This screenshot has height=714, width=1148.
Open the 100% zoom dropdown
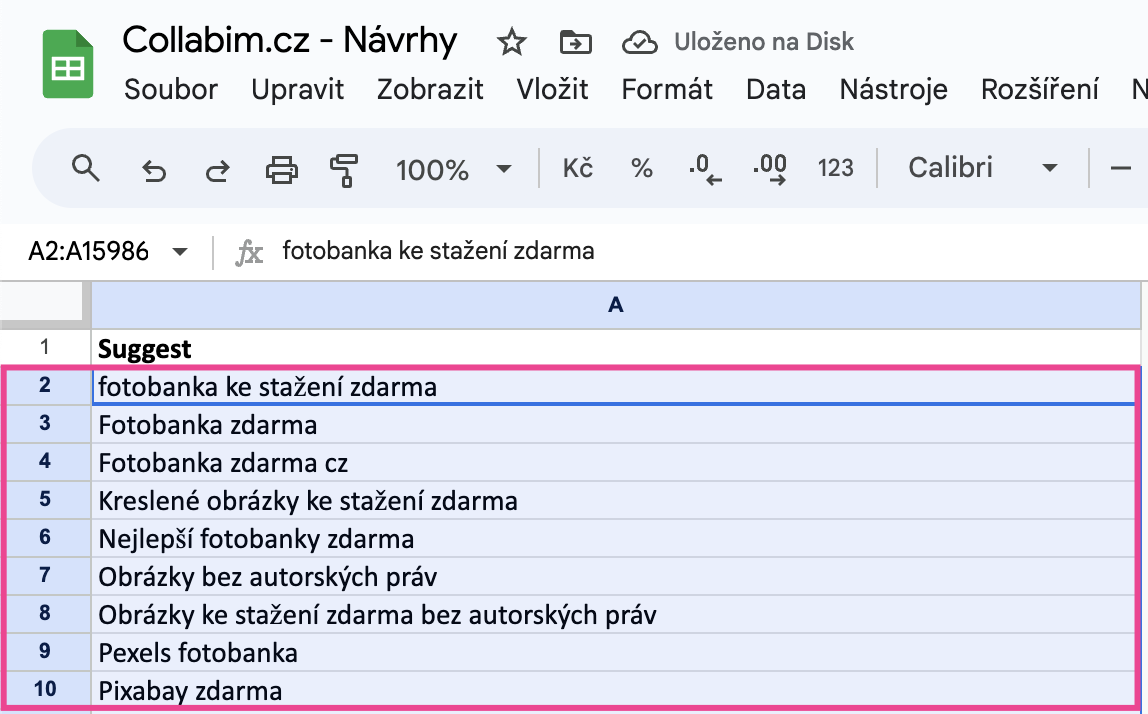(x=453, y=170)
